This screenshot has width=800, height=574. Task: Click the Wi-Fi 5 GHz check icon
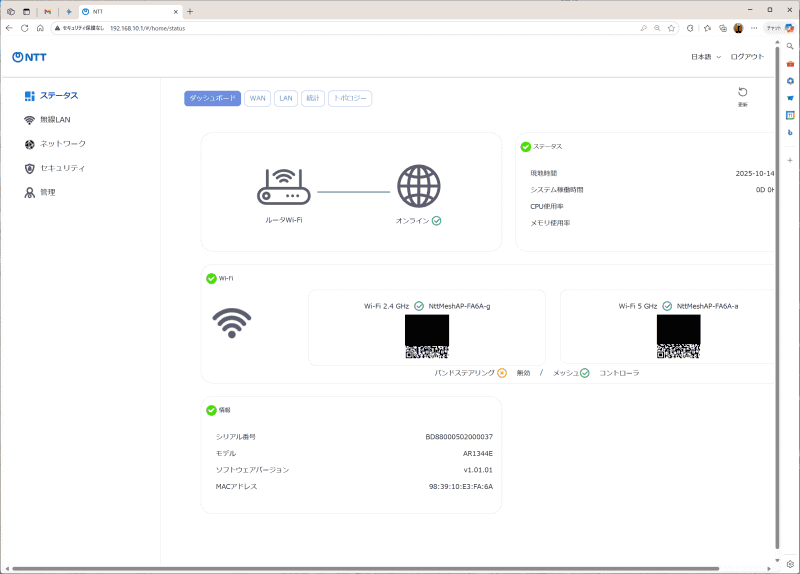tap(667, 306)
